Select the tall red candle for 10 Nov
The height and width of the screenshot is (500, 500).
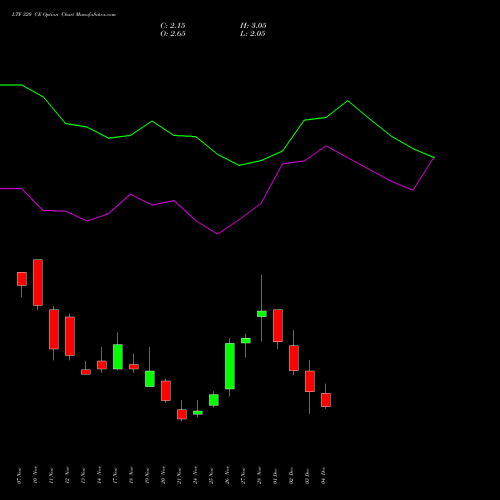click(38, 282)
